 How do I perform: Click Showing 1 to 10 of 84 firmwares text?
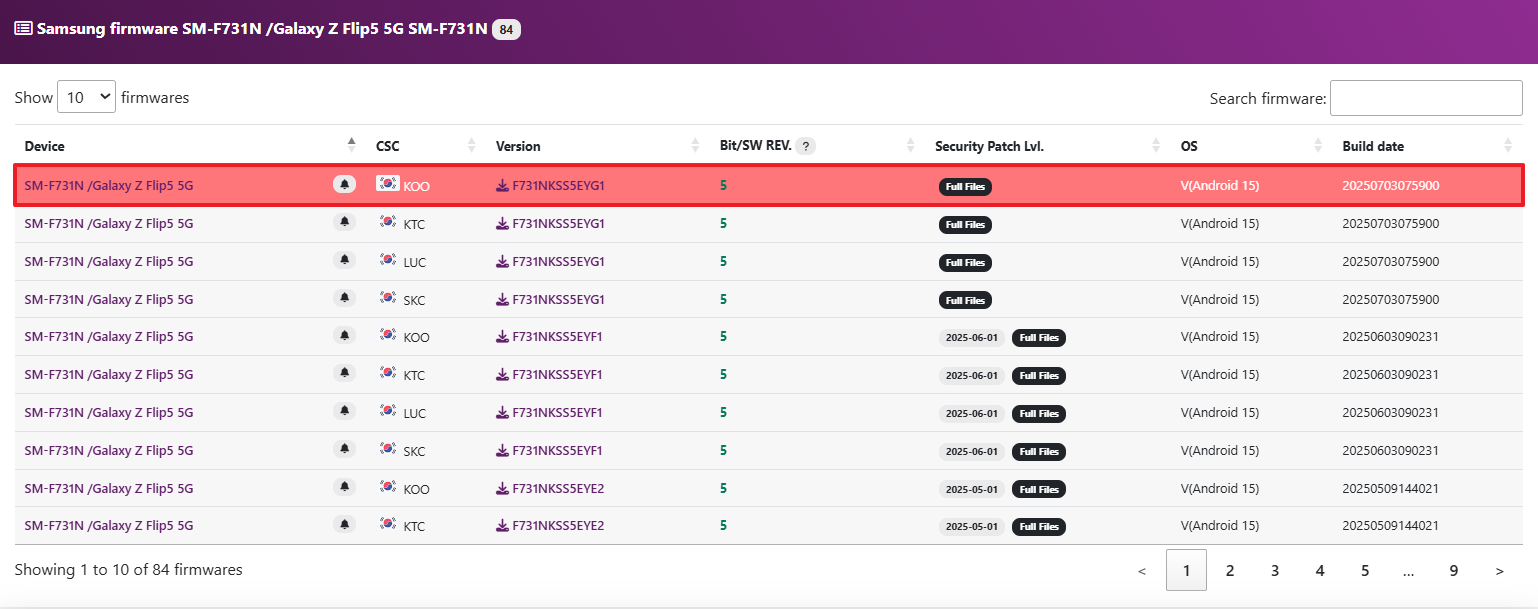128,570
